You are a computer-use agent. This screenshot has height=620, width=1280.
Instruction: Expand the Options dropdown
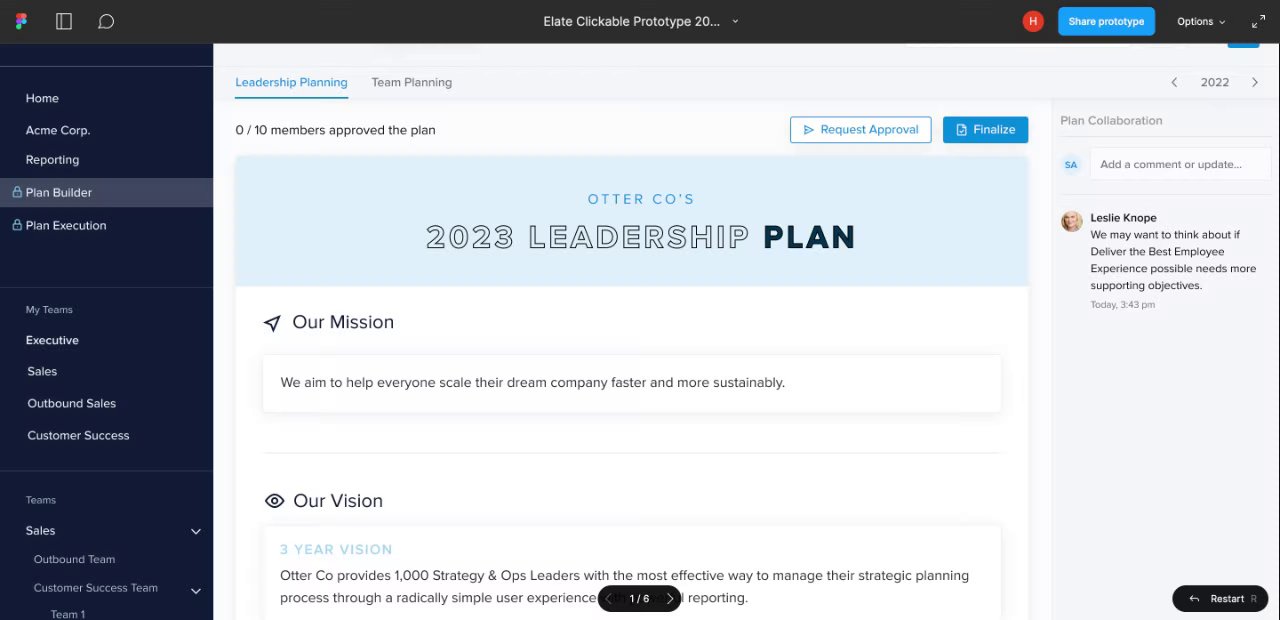pyautogui.click(x=1200, y=21)
